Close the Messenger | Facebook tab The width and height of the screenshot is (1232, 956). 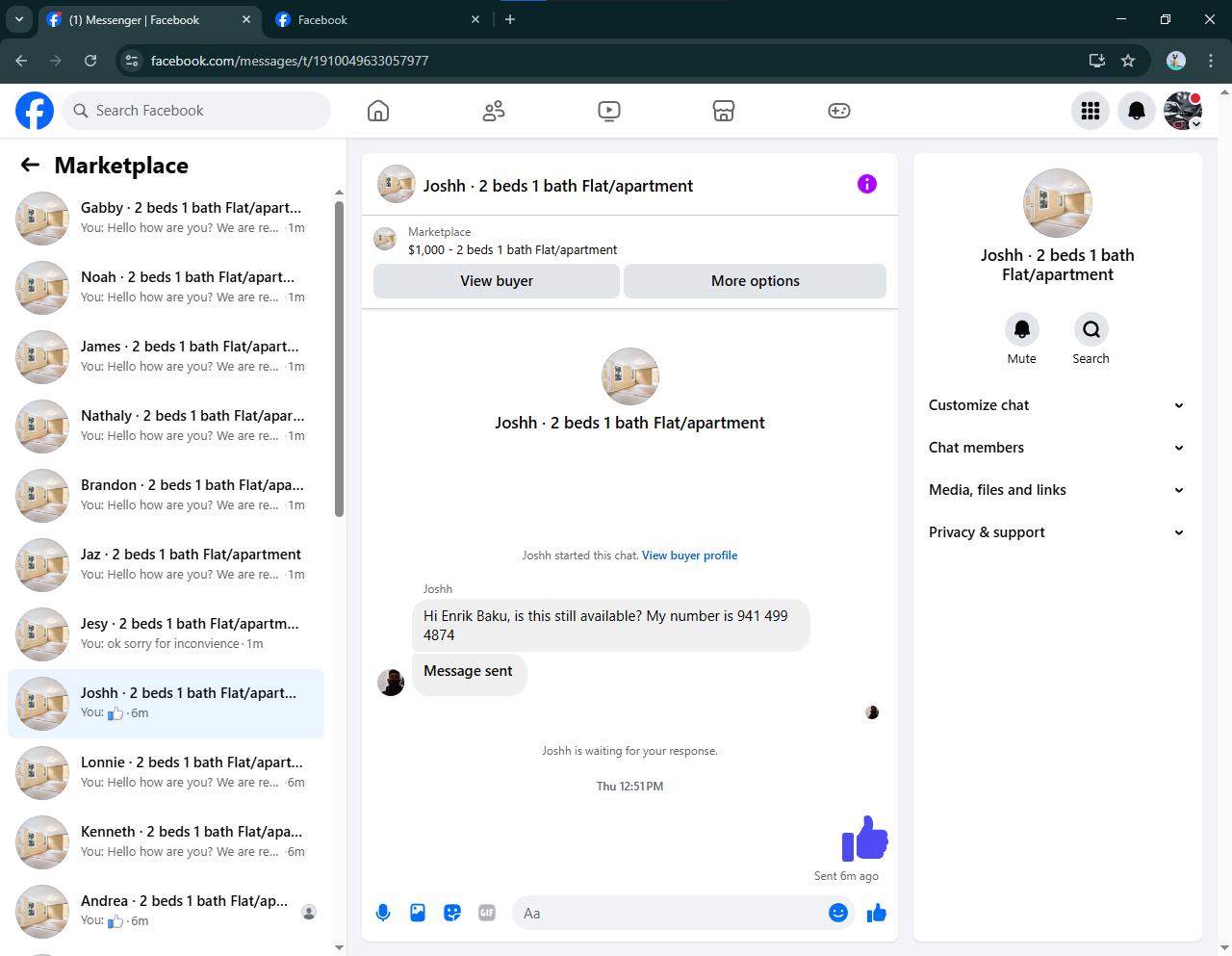pyautogui.click(x=246, y=19)
